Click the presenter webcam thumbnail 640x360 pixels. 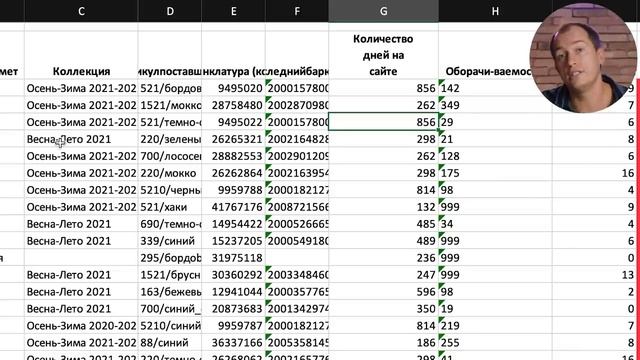click(584, 58)
